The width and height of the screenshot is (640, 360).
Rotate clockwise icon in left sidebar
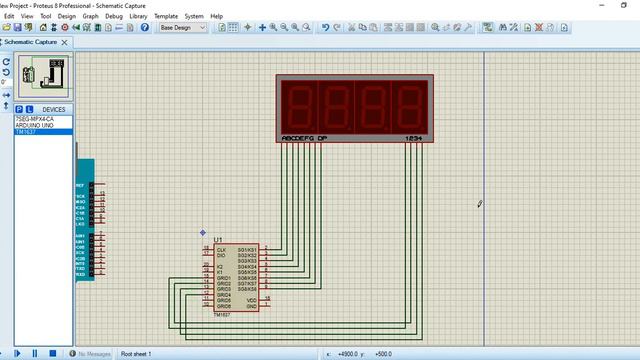6,62
